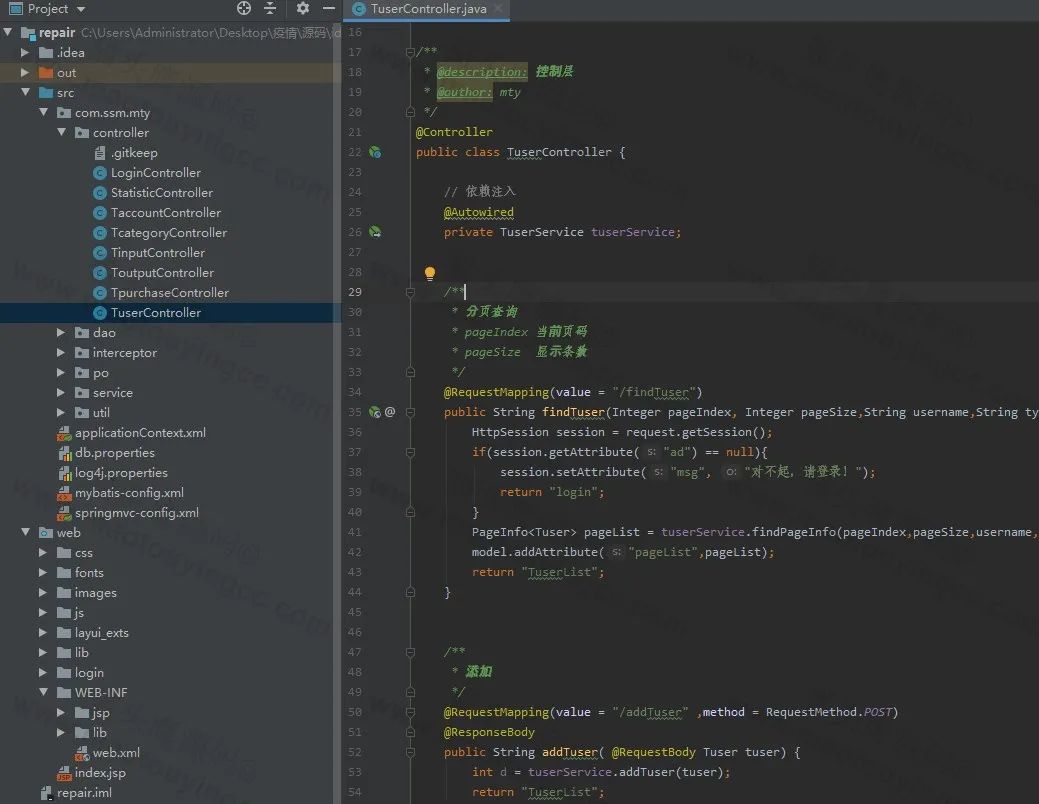Select the fonts folder
This screenshot has width=1039, height=804.
[89, 572]
